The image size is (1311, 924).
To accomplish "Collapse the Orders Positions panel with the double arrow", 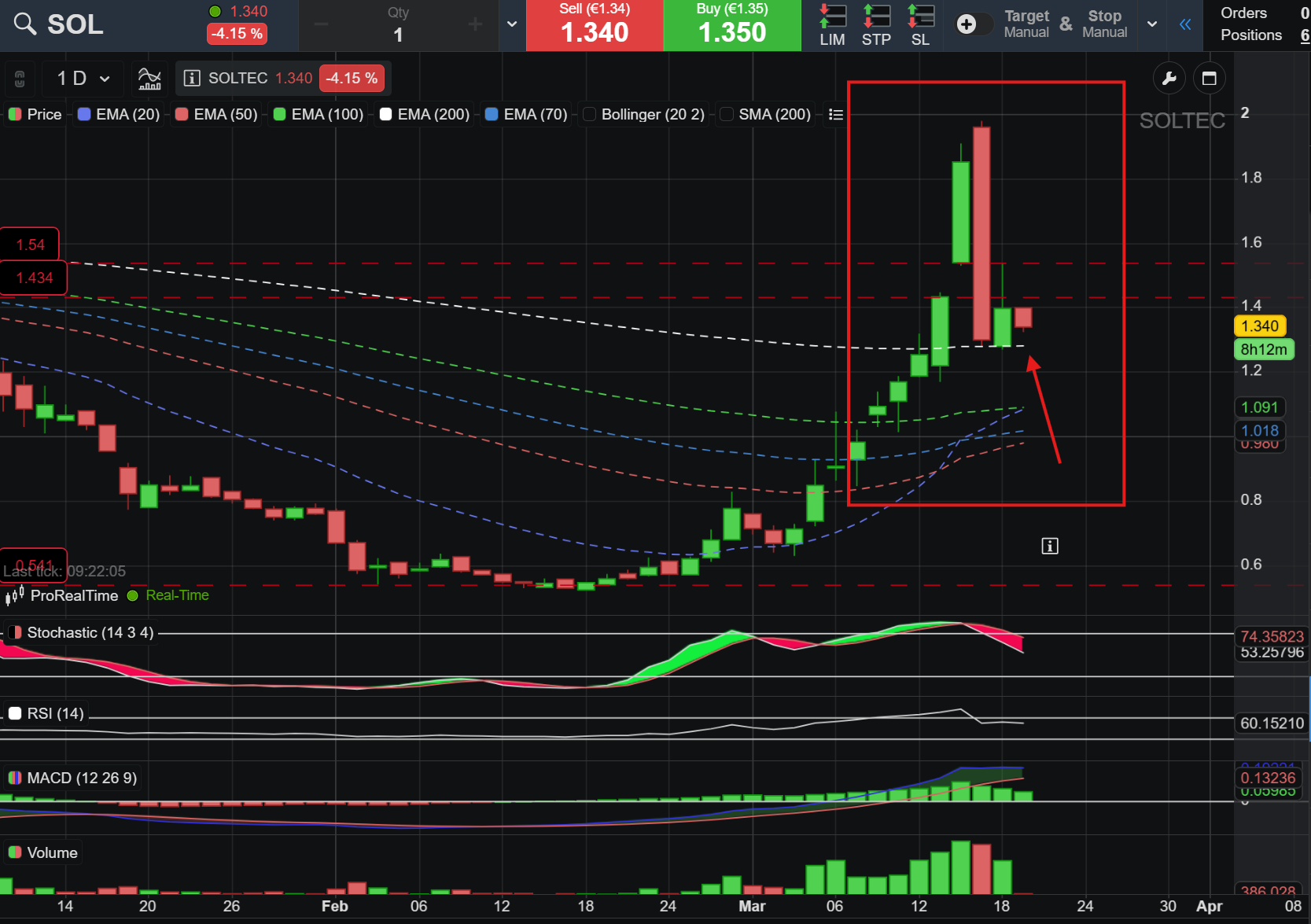I will coord(1185,24).
